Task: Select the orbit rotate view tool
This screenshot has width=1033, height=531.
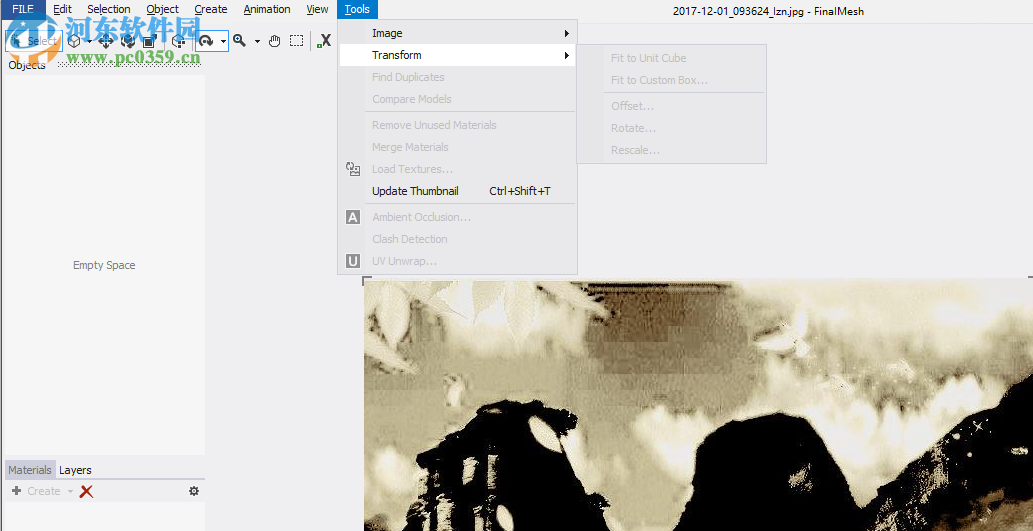Action: pos(207,41)
